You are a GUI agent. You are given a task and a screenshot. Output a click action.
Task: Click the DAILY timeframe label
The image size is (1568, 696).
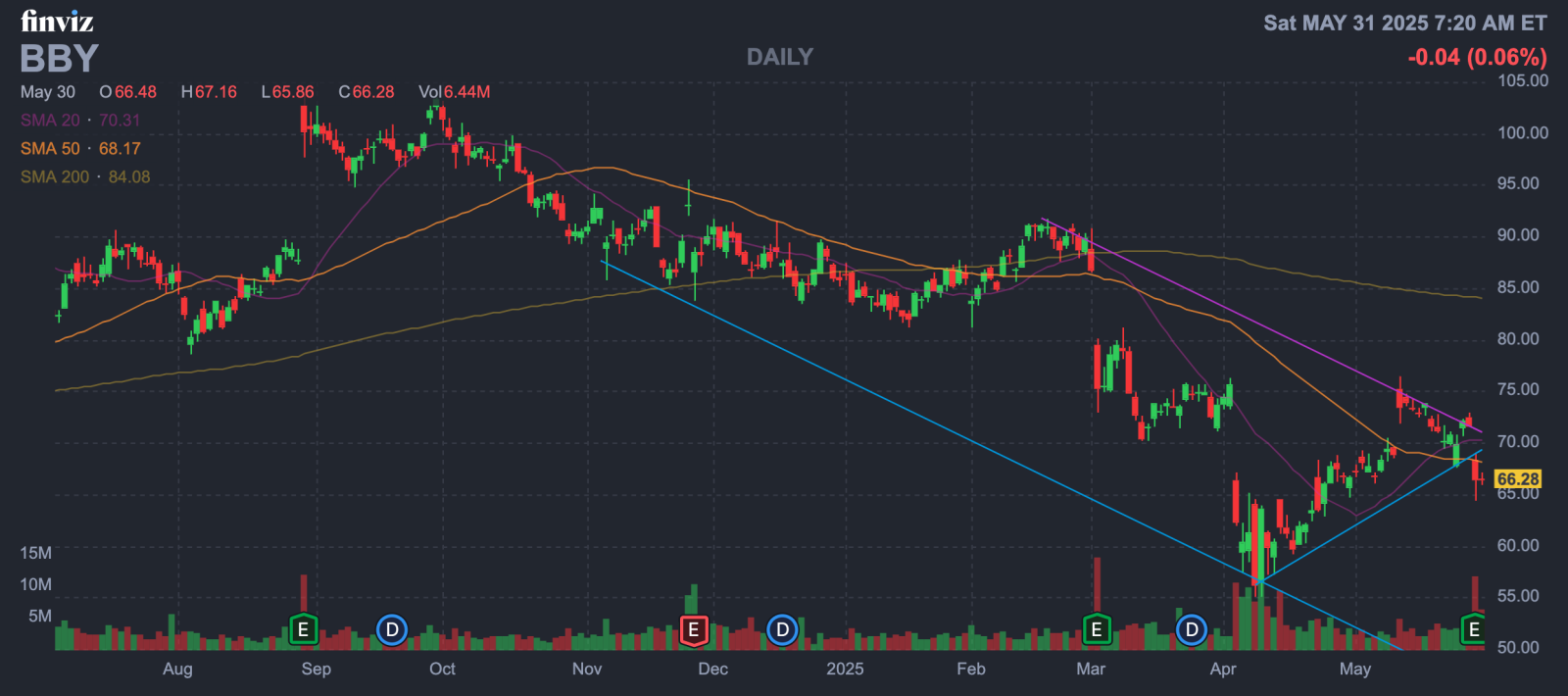tap(780, 57)
